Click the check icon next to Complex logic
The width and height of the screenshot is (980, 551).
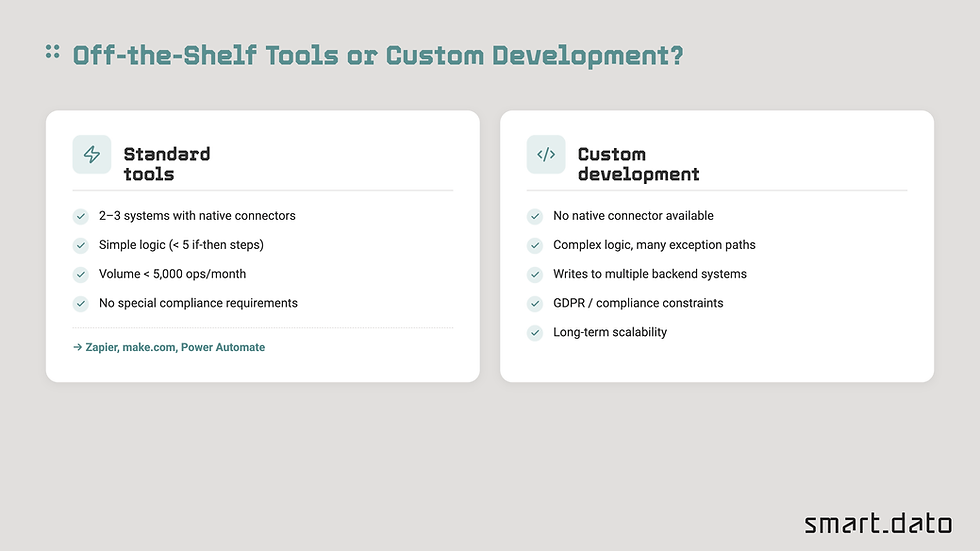[x=535, y=246]
